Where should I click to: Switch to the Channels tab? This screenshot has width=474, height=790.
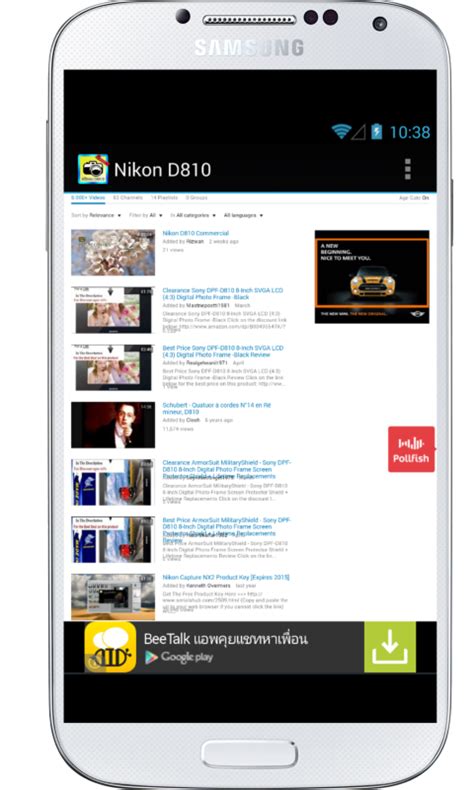[127, 198]
